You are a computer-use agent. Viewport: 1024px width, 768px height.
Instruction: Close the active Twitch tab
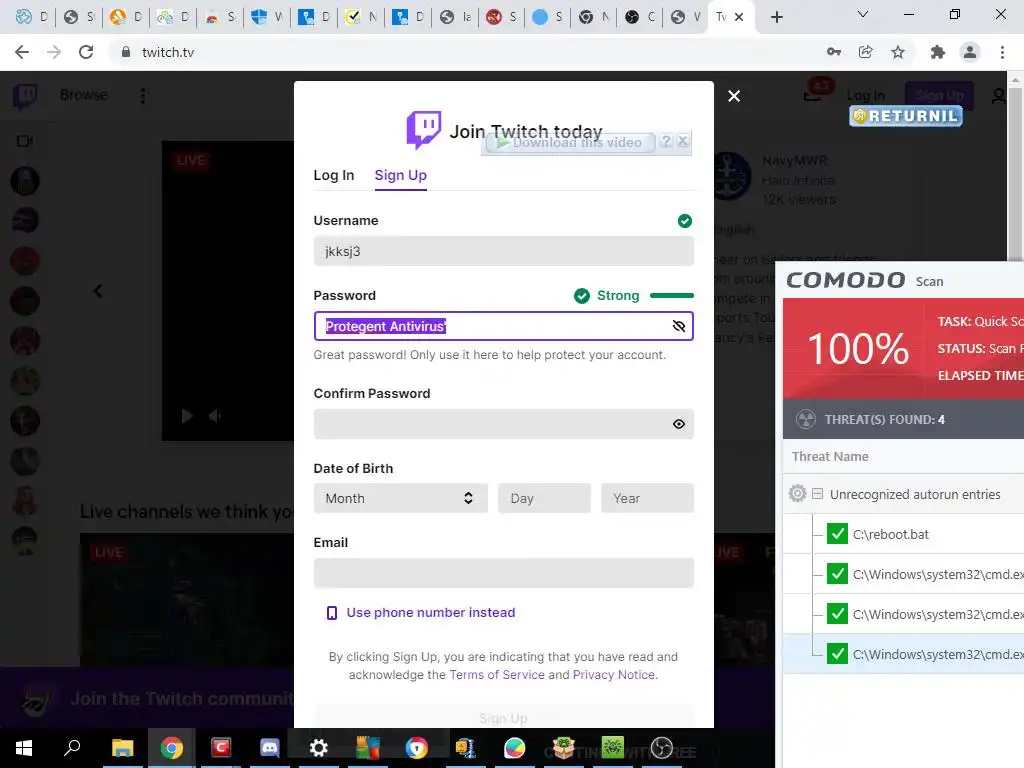tap(739, 17)
